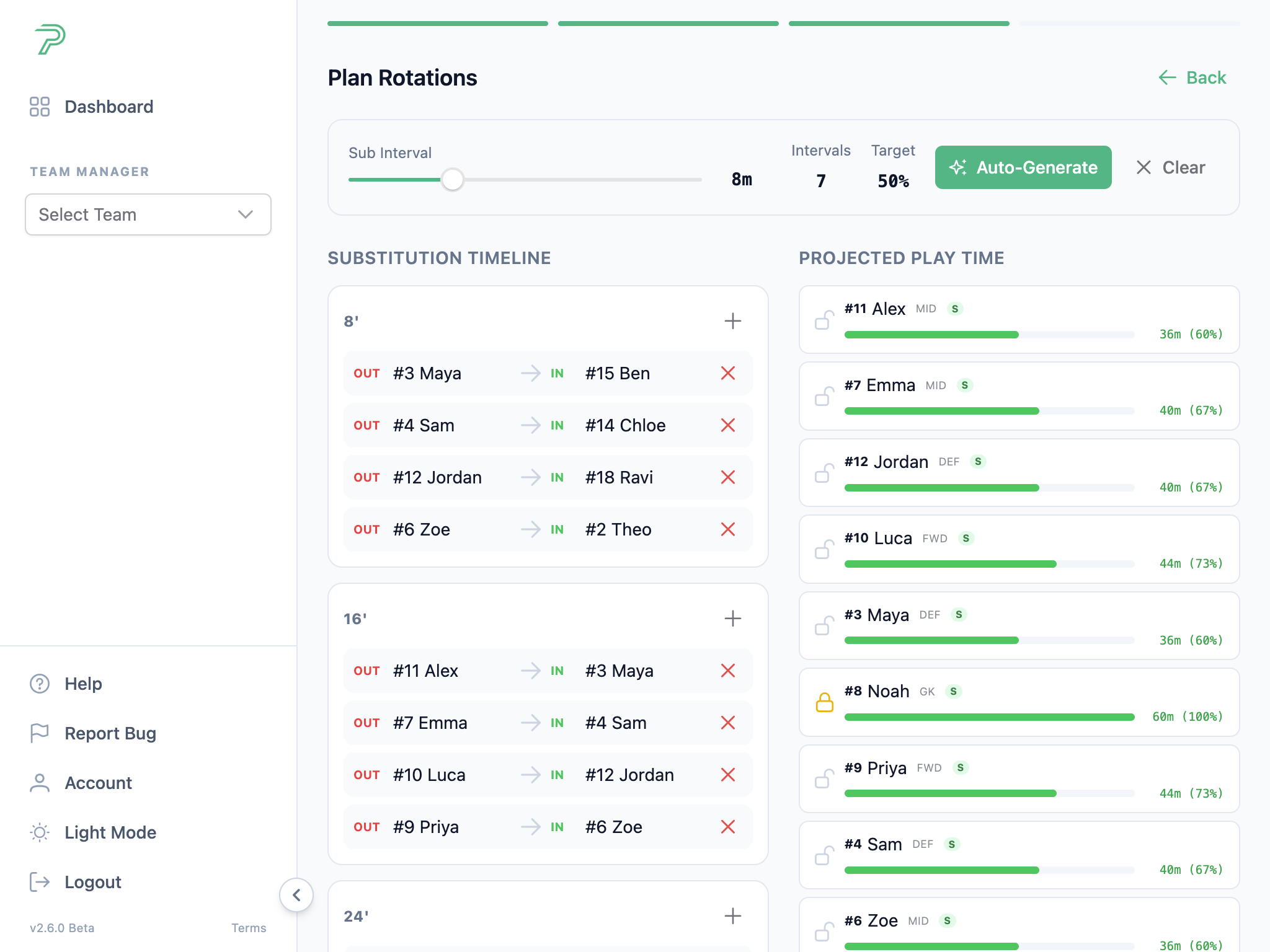Viewport: 1270px width, 952px height.
Task: Click the v2.6.0 Beta version text
Action: (x=62, y=928)
